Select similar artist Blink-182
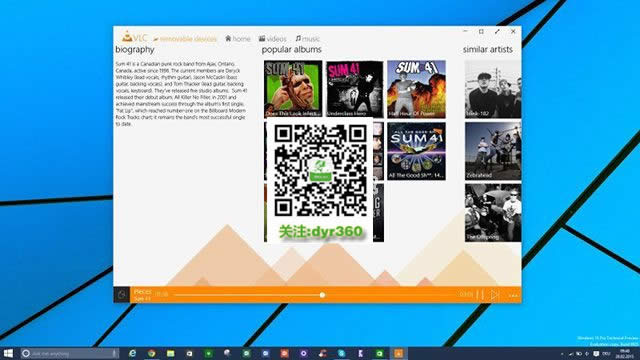The width and height of the screenshot is (640, 360). point(493,89)
